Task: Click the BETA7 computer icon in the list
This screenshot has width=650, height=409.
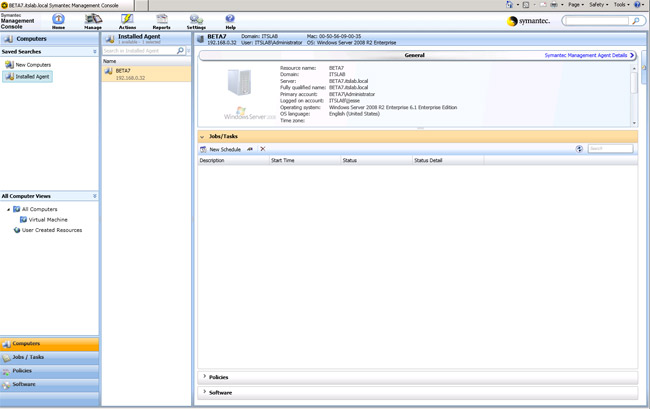Action: (x=109, y=71)
